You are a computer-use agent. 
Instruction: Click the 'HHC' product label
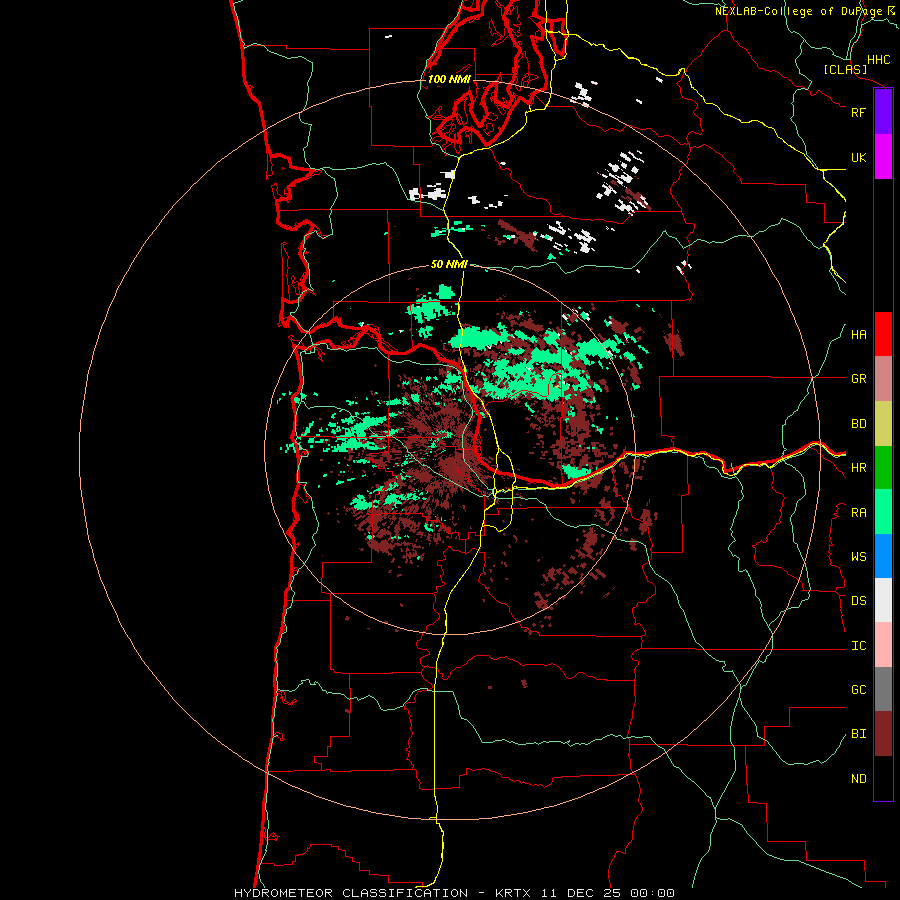tap(878, 60)
